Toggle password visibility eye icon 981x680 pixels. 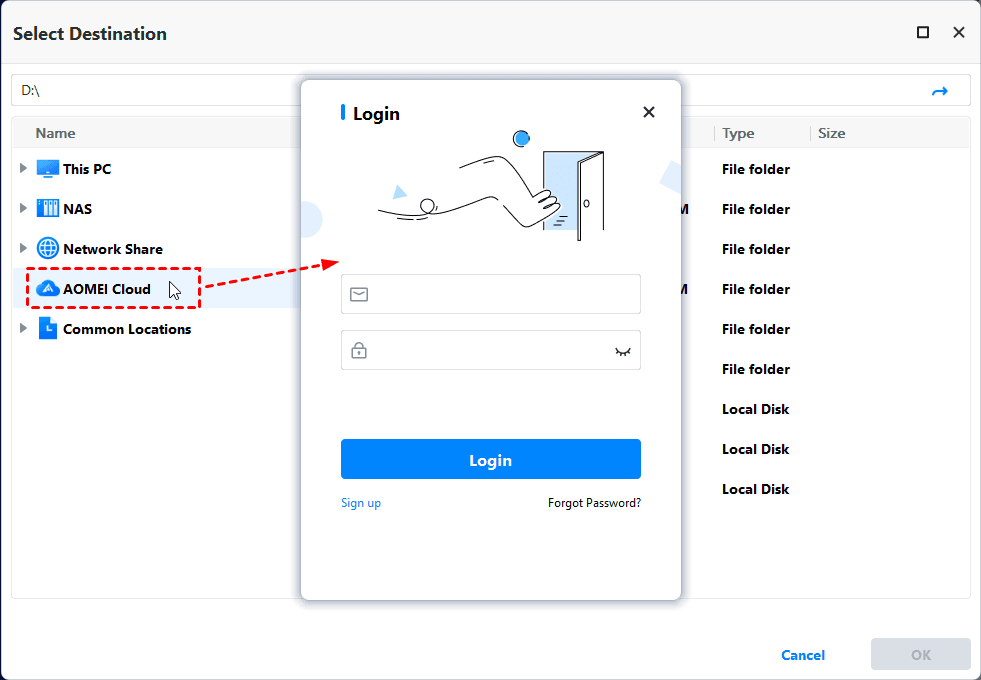pyautogui.click(x=623, y=351)
